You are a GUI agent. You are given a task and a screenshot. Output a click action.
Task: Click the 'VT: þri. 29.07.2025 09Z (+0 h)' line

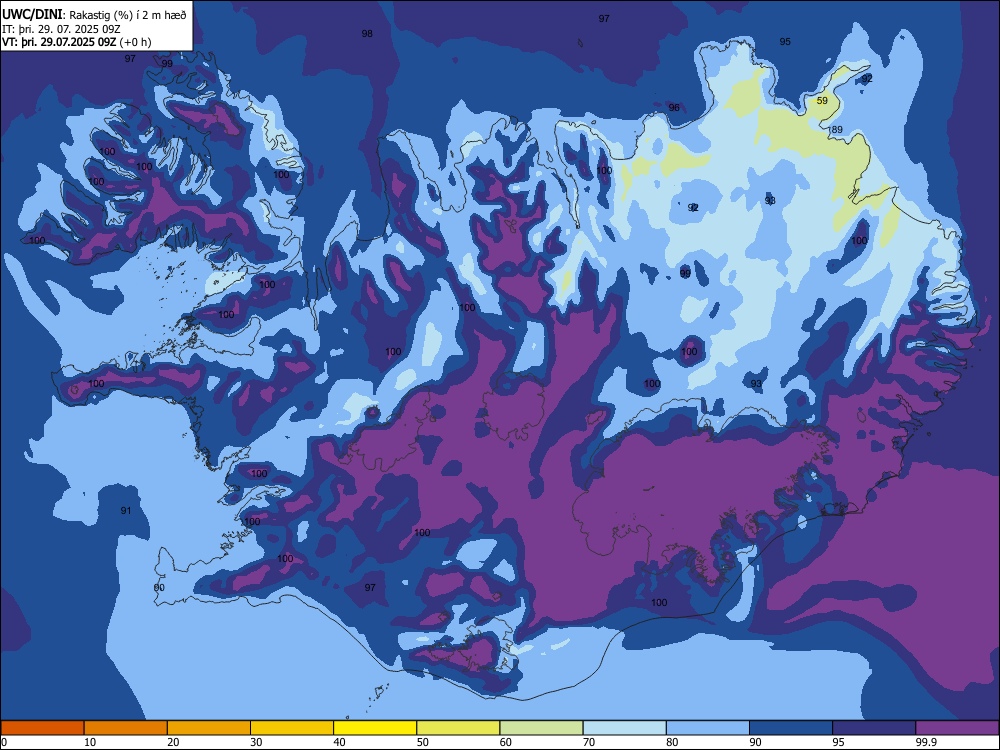tap(77, 42)
